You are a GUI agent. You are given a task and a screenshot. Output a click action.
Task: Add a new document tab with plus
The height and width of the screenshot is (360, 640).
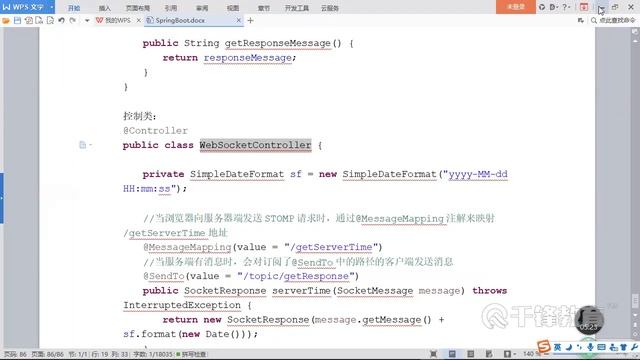point(250,20)
